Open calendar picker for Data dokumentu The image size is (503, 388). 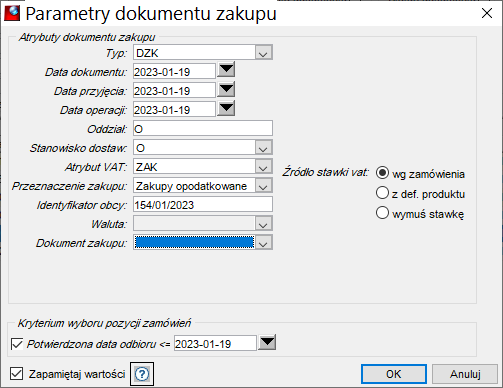click(226, 70)
